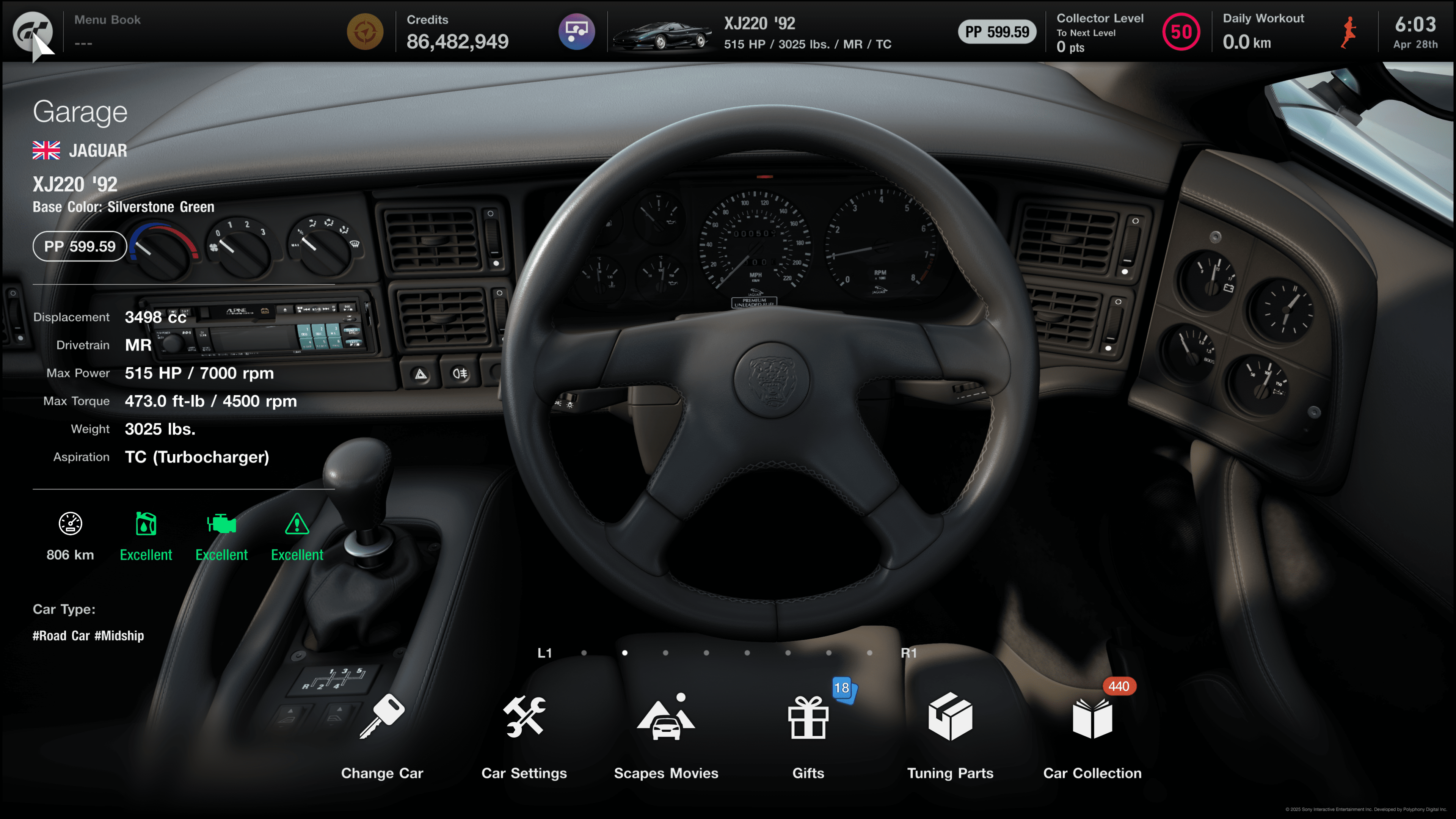Click the garage panel PP 599.59 pill
The width and height of the screenshot is (1456, 819).
[x=80, y=246]
